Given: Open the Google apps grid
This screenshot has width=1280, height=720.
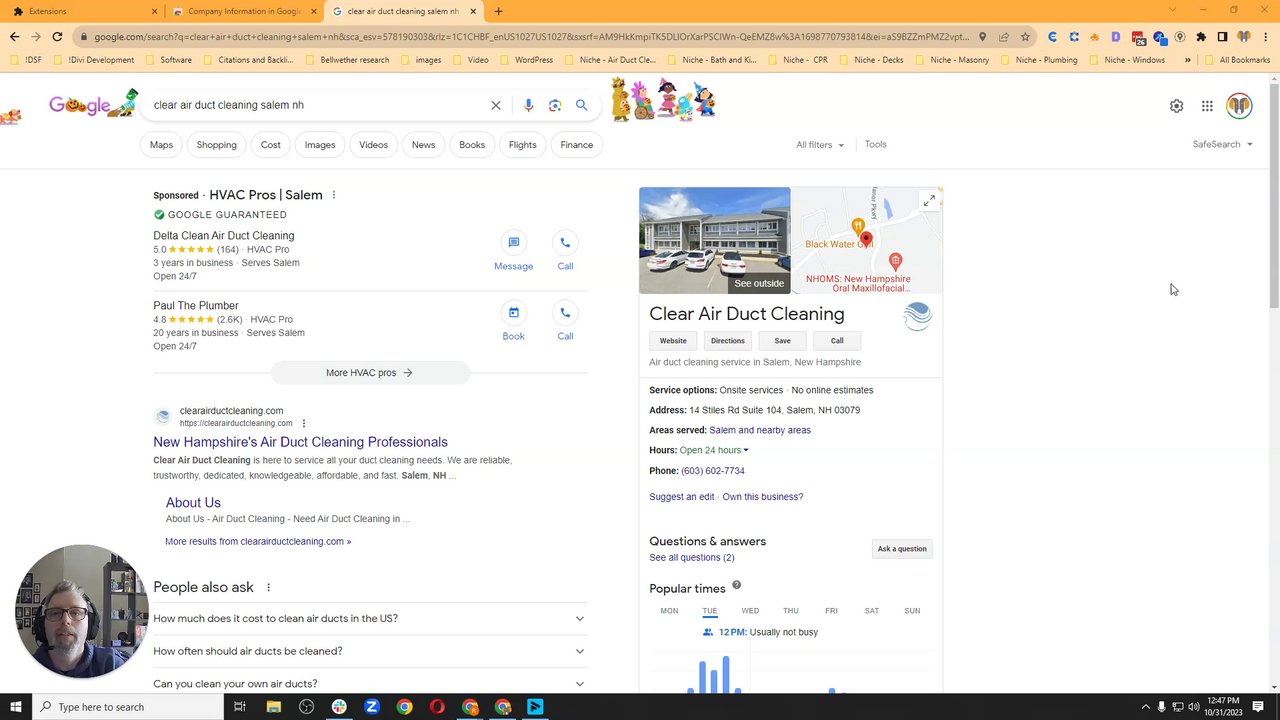Looking at the screenshot, I should (x=1207, y=106).
